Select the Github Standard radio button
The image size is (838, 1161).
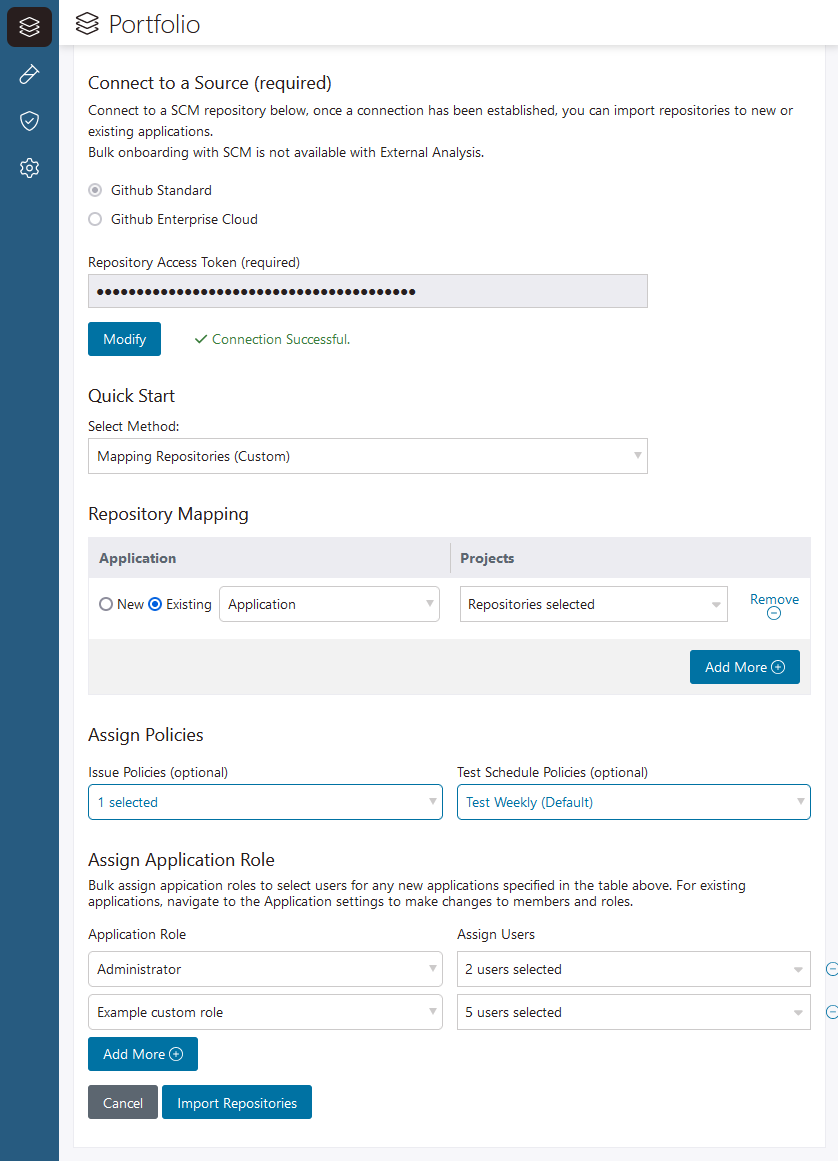tap(95, 190)
